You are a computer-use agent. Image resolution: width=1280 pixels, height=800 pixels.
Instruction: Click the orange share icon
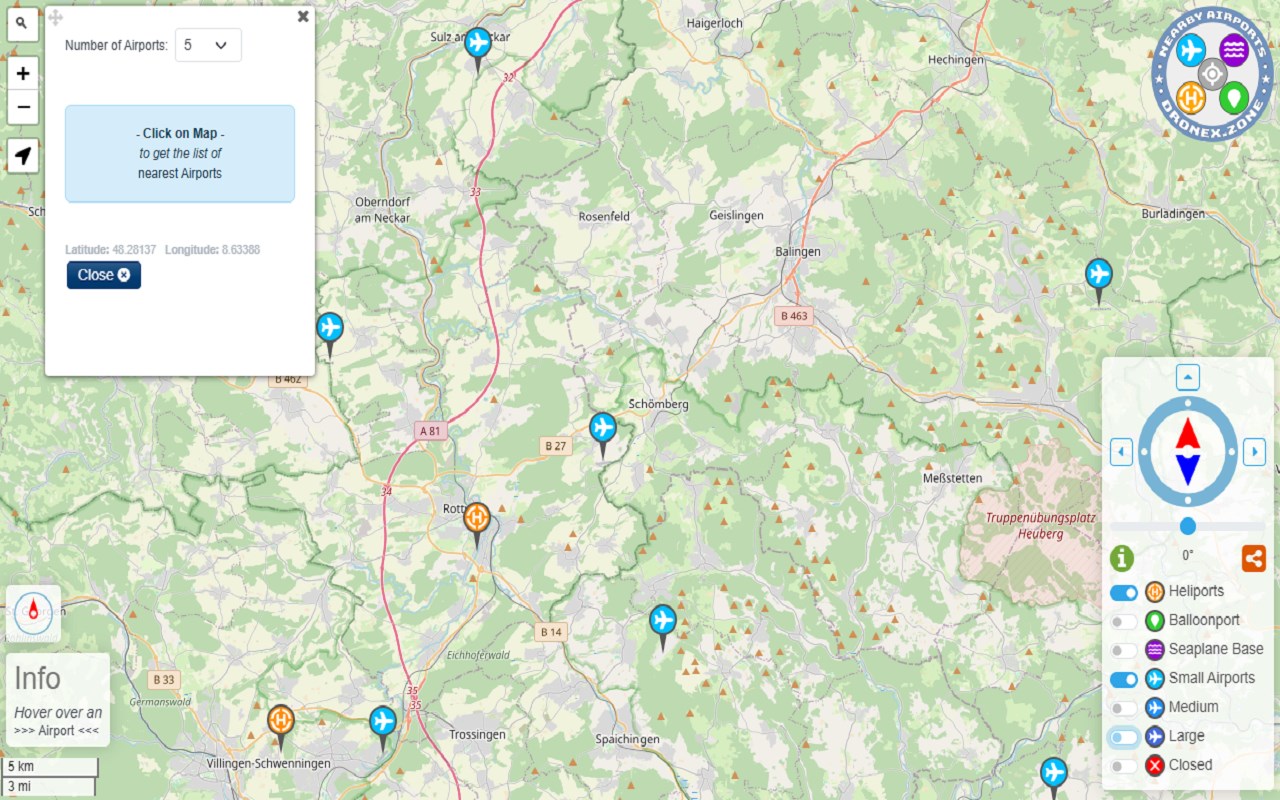1254,558
